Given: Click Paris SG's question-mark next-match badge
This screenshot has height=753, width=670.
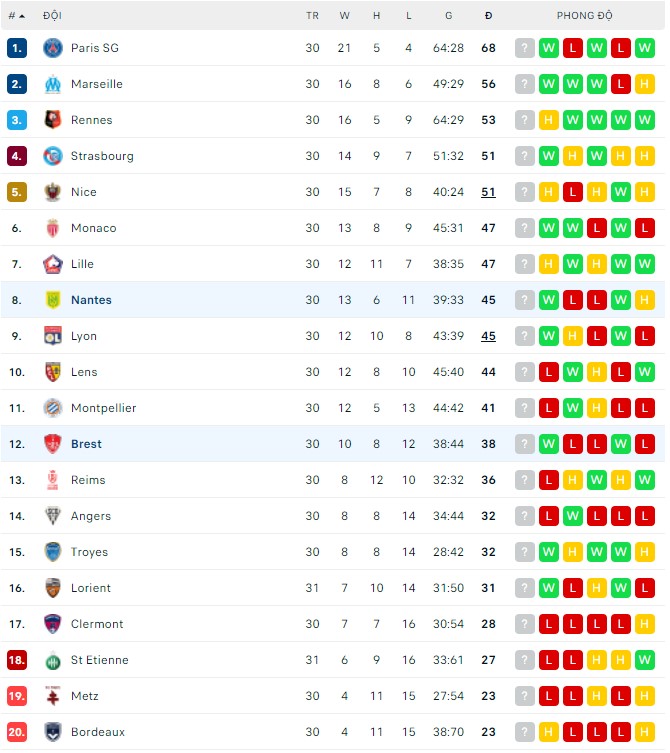Looking at the screenshot, I should coord(525,48).
